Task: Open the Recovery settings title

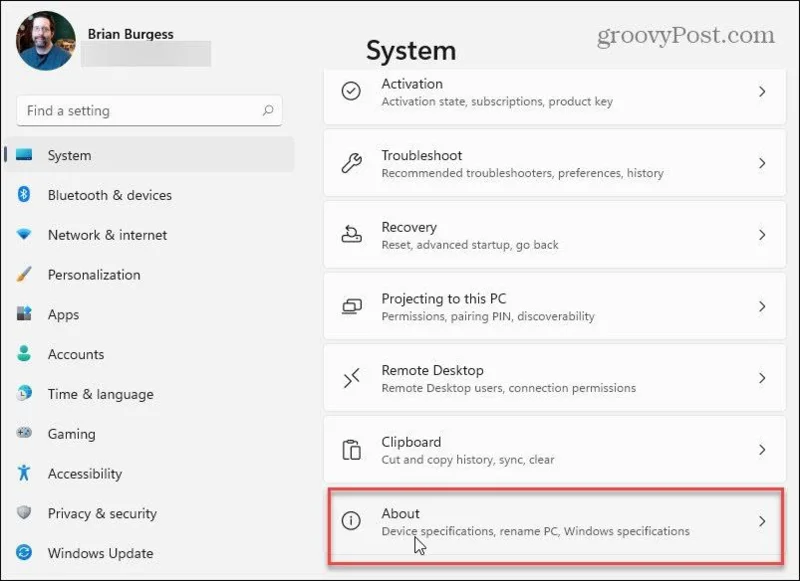Action: coord(409,227)
